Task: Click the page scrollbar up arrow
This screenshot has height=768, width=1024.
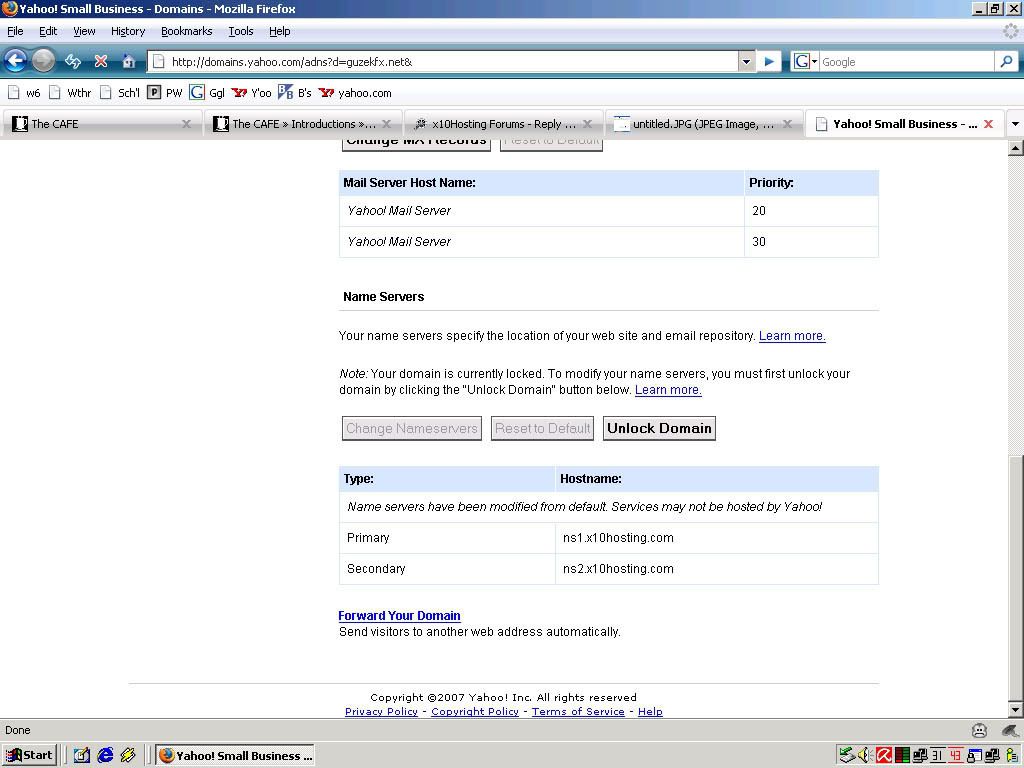Action: [x=1016, y=148]
